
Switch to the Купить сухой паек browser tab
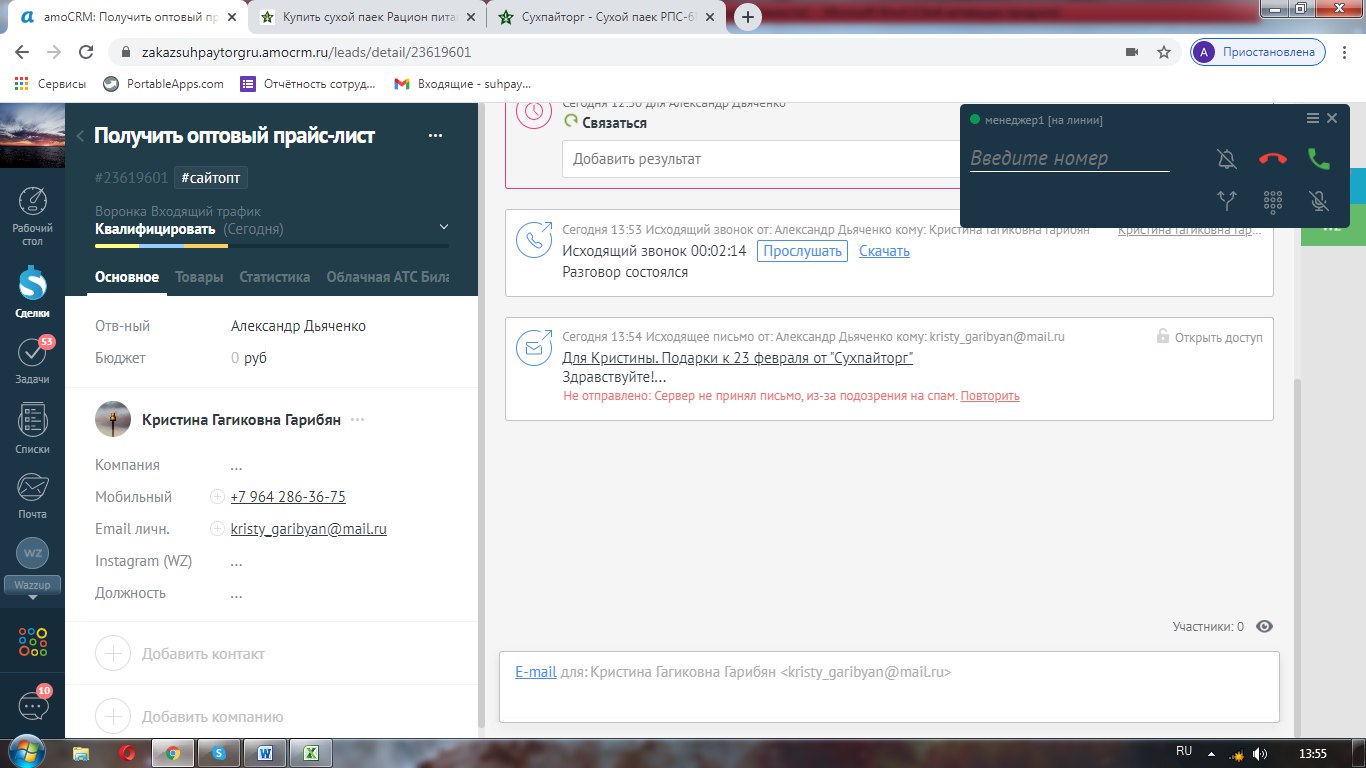coord(366,17)
